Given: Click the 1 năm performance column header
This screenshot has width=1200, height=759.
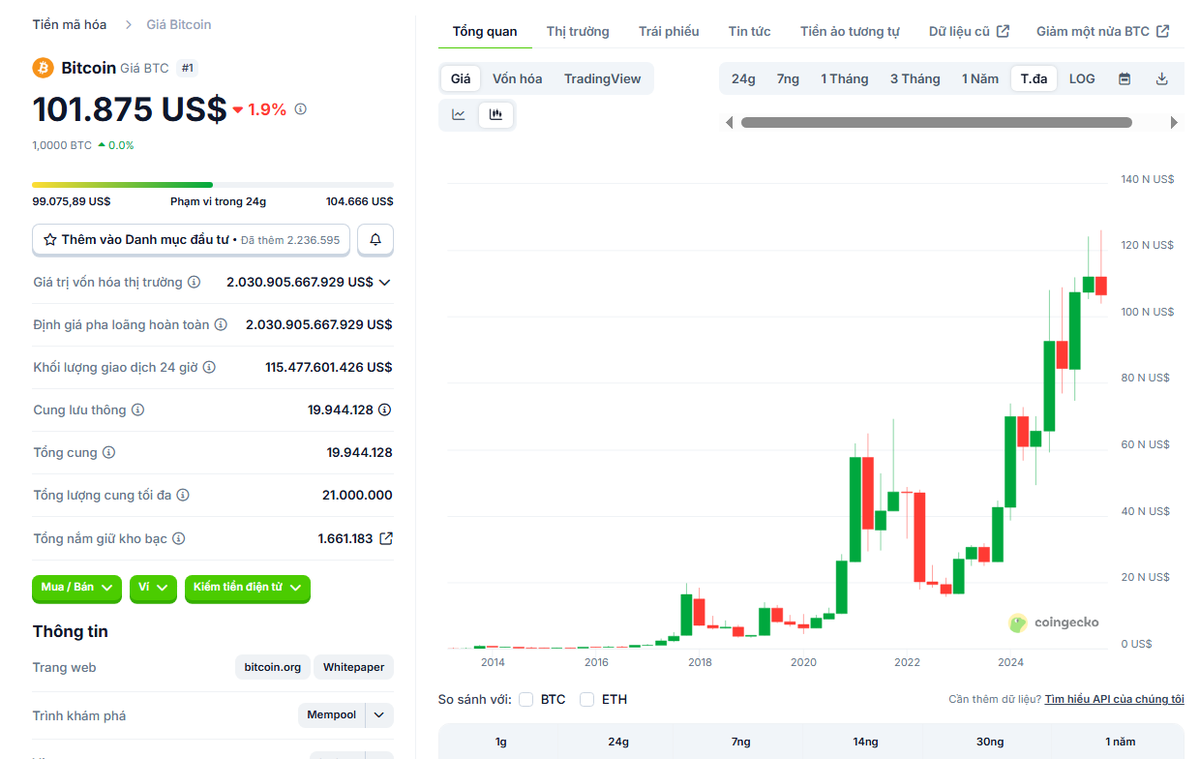Looking at the screenshot, I should pos(1120,742).
